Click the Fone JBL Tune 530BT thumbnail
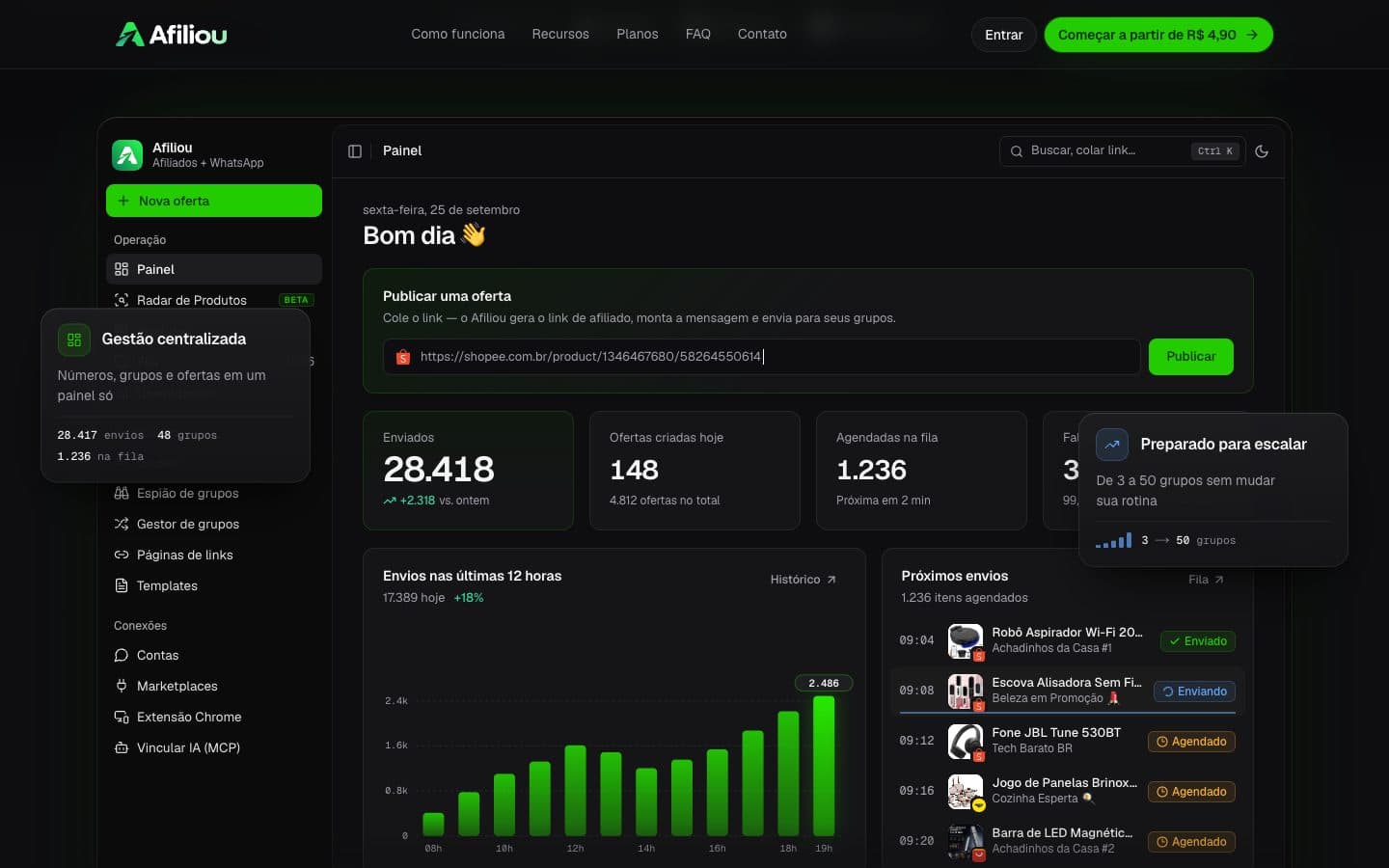 tap(966, 742)
